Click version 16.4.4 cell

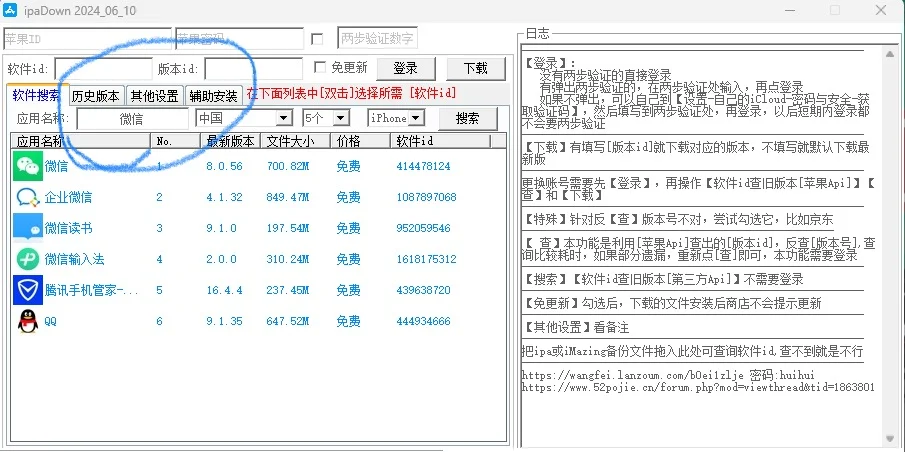224,290
